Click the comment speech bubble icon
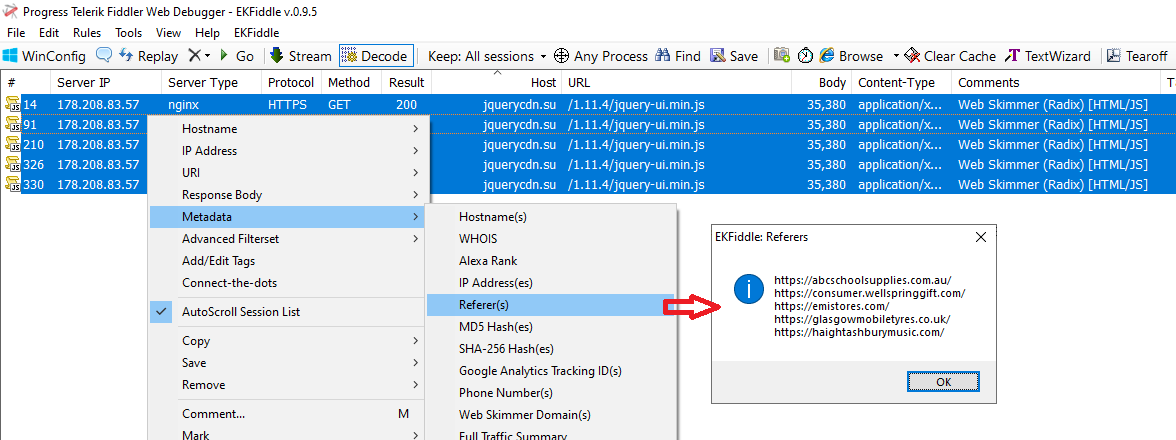 pyautogui.click(x=104, y=55)
